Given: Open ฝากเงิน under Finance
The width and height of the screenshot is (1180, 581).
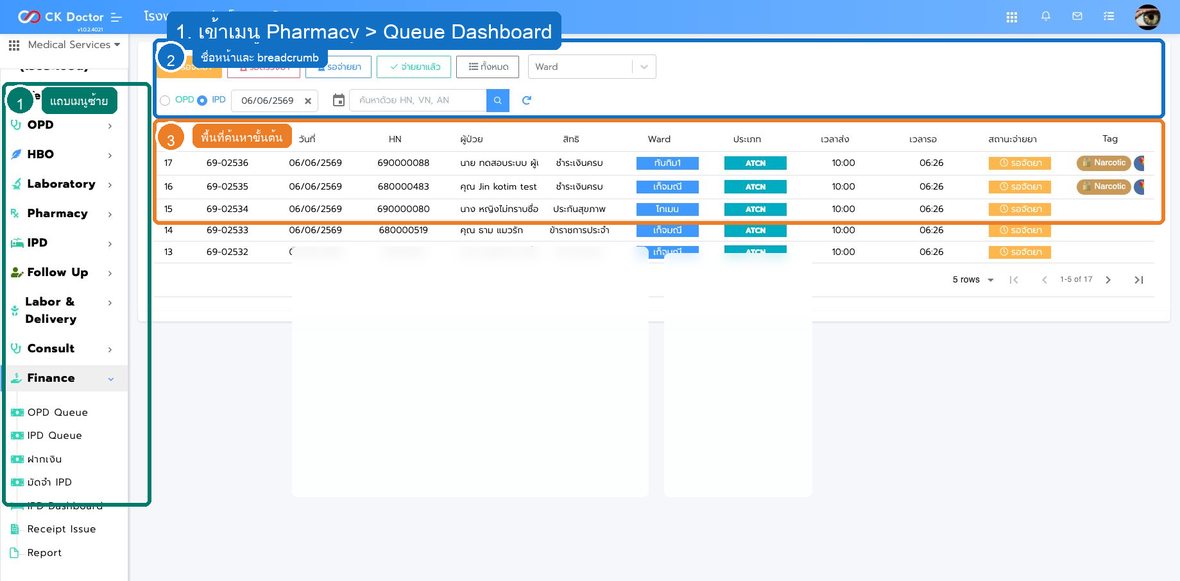Looking at the screenshot, I should coord(44,459).
